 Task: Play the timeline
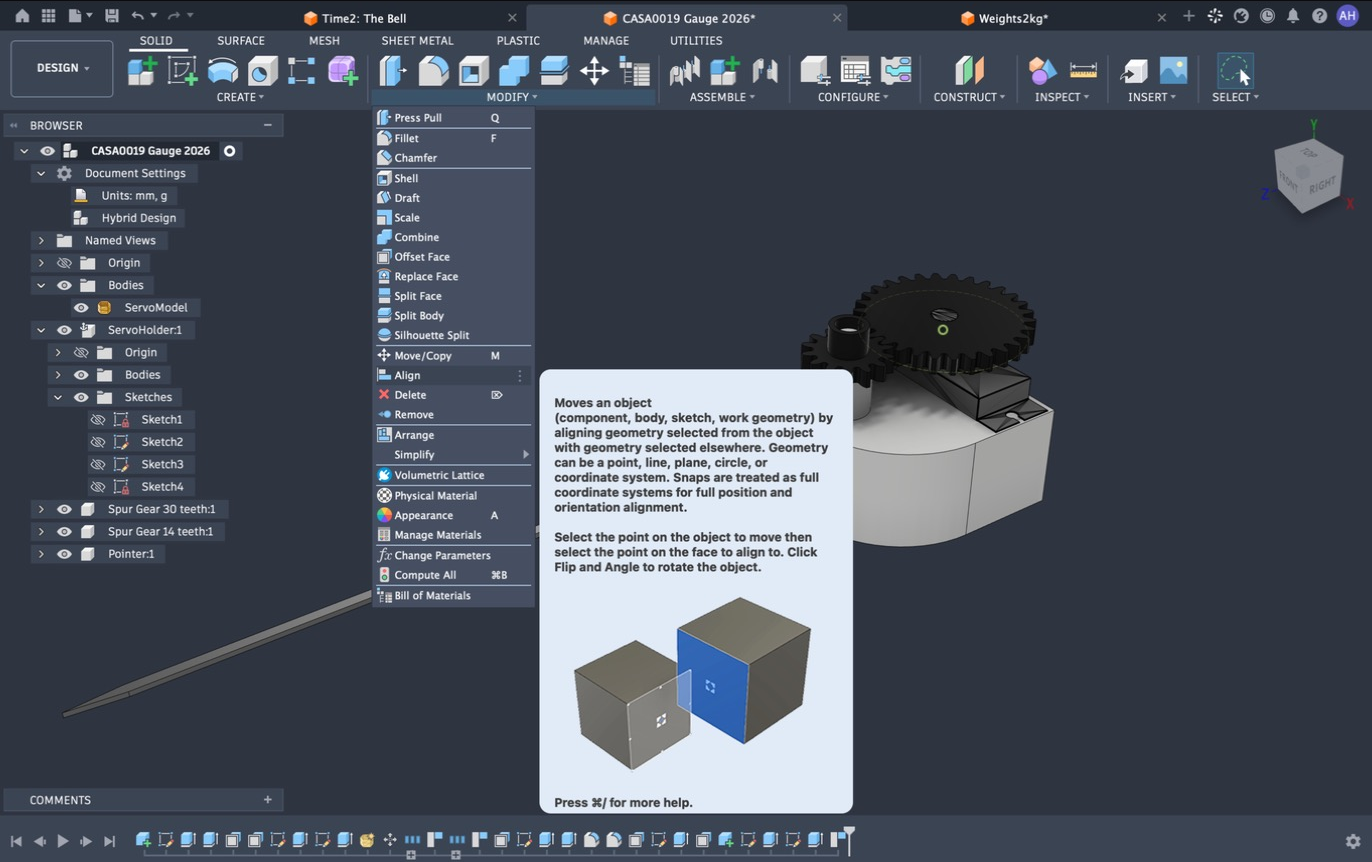tap(62, 842)
